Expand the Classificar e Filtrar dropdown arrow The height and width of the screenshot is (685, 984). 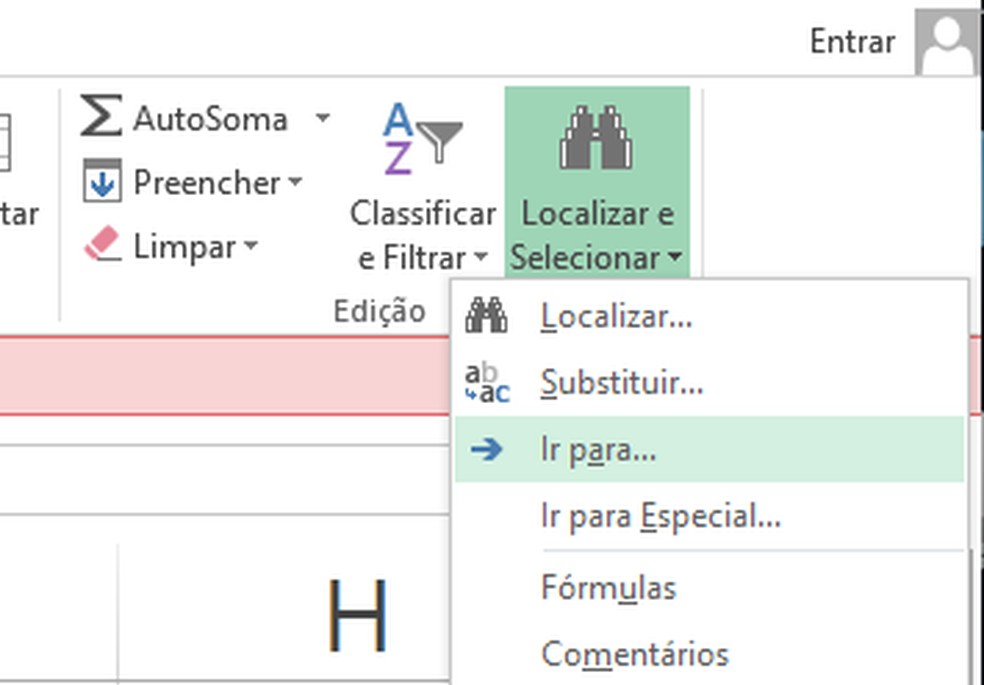click(x=481, y=258)
